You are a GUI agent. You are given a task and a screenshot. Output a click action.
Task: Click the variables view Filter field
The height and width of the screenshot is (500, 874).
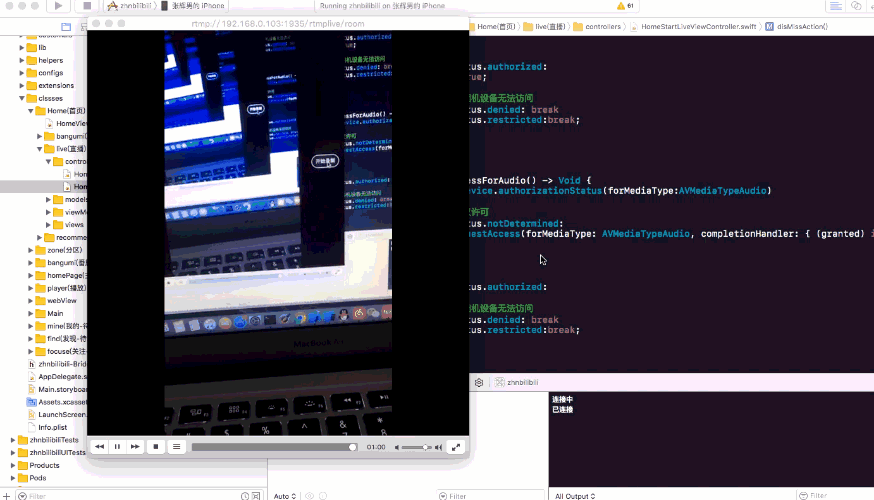pos(491,496)
